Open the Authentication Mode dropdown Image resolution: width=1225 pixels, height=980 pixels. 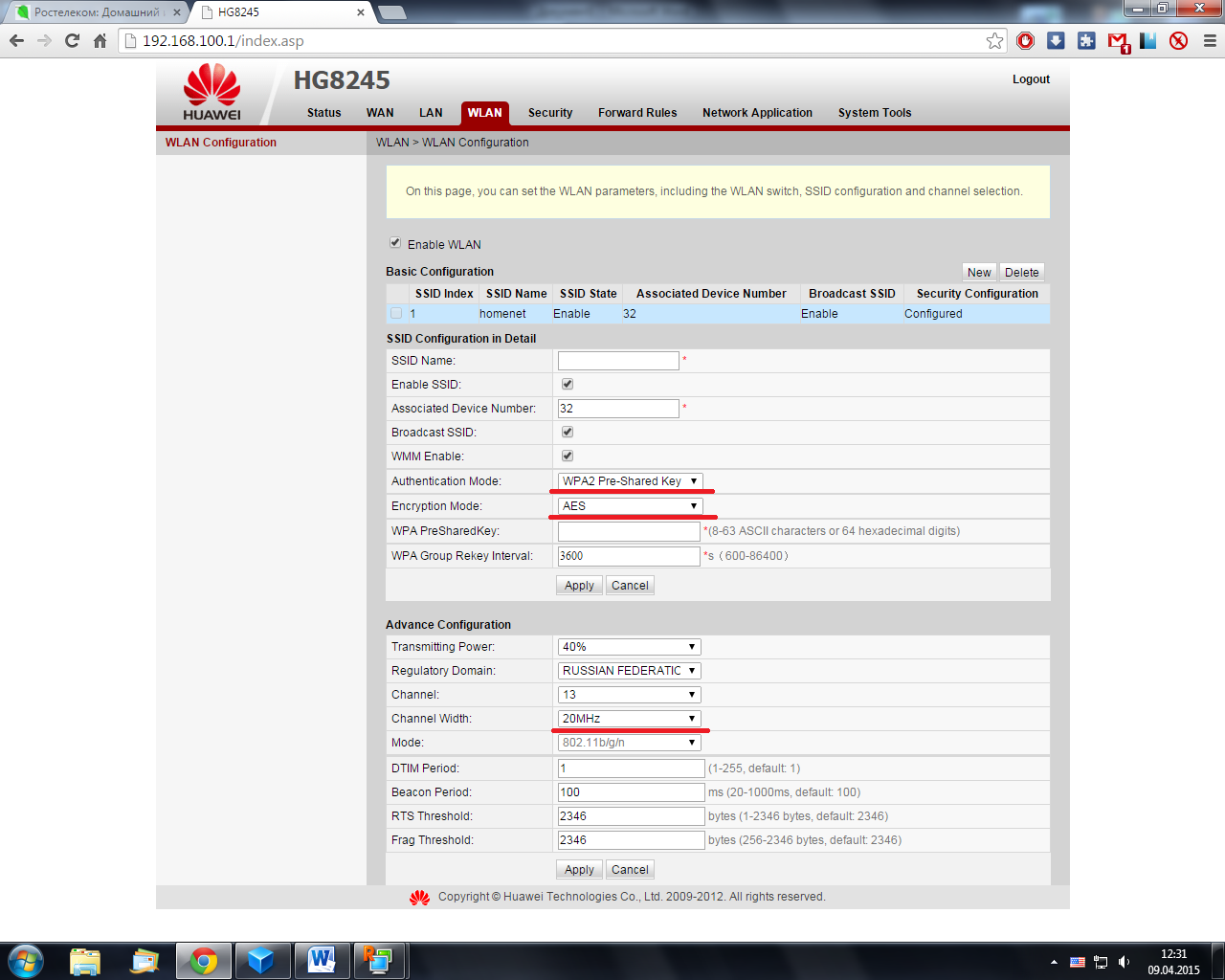coord(630,481)
